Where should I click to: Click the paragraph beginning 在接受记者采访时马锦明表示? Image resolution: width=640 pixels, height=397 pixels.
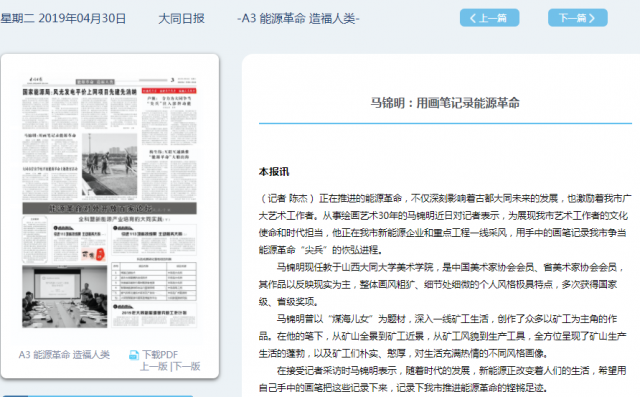pyautogui.click(x=442, y=379)
